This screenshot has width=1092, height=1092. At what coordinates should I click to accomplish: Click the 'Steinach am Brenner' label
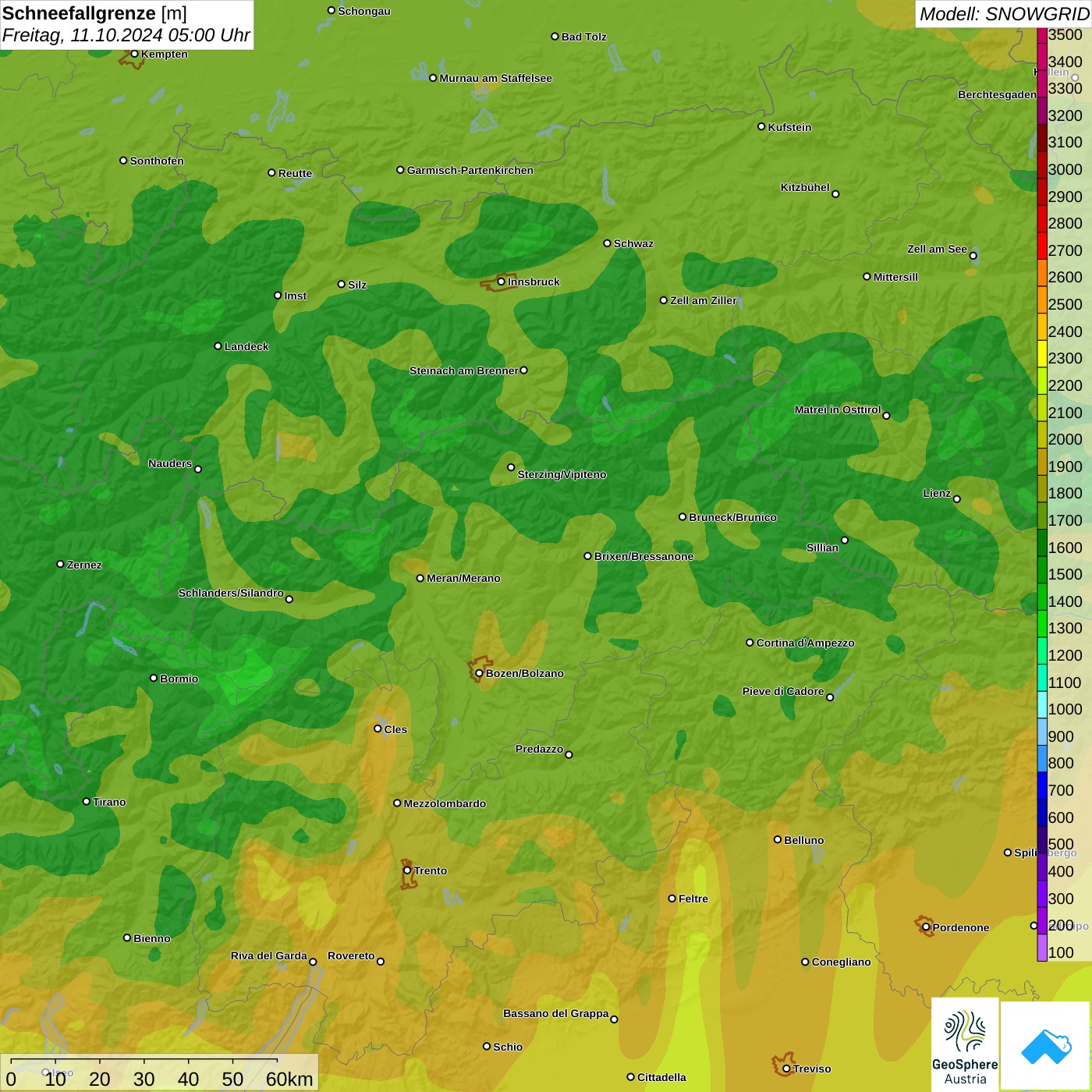point(463,370)
